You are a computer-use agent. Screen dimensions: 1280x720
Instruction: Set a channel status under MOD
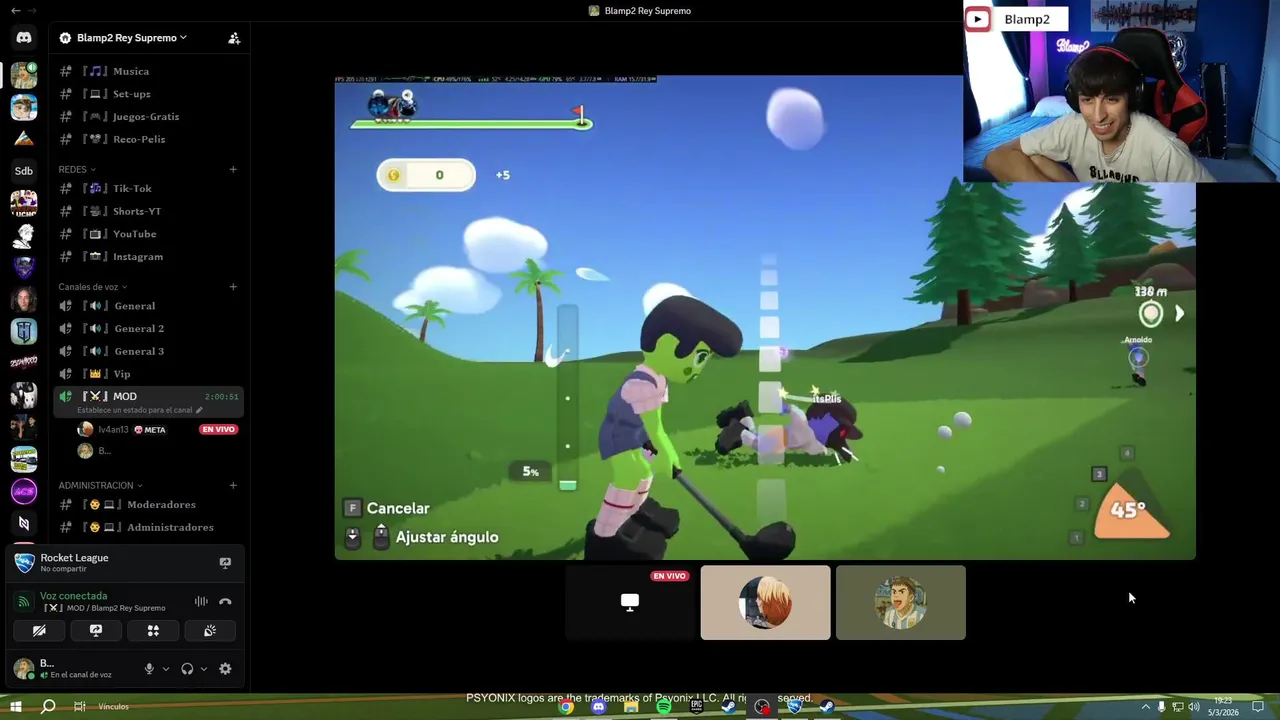pos(140,410)
